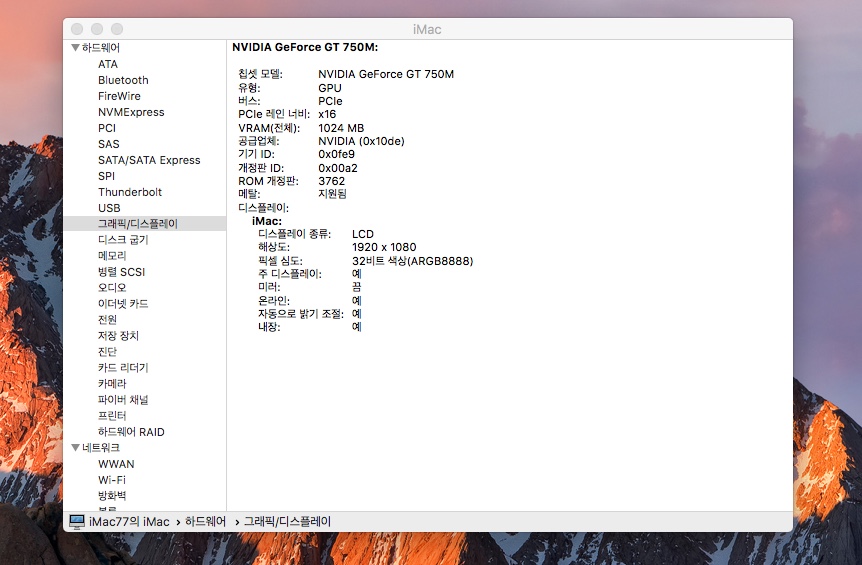This screenshot has width=862, height=565.
Task: Select ATA in the sidebar
Action: click(x=108, y=64)
